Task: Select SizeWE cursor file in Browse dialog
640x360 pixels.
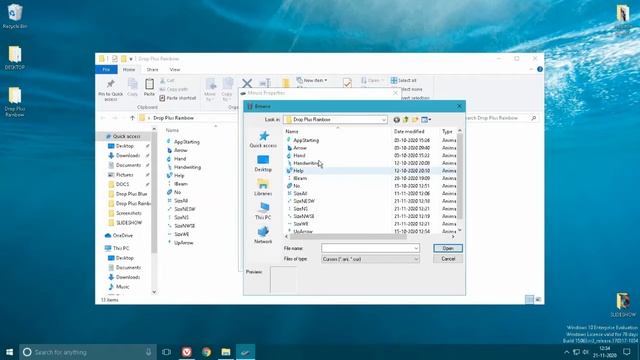Action: pyautogui.click(x=301, y=224)
